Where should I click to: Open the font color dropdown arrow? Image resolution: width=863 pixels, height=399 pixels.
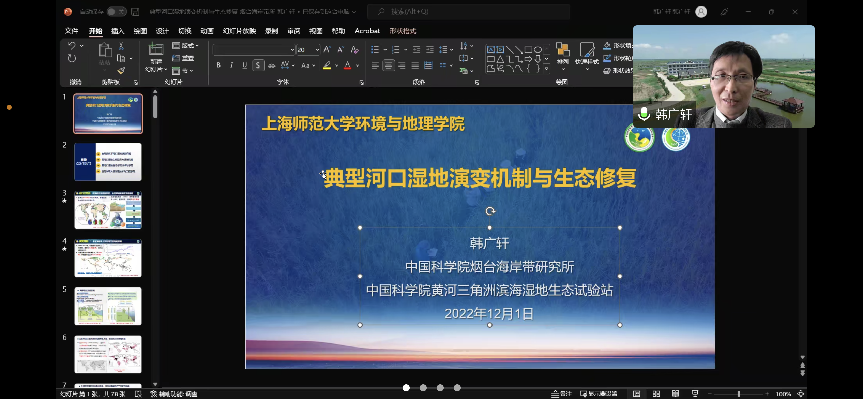(x=357, y=66)
